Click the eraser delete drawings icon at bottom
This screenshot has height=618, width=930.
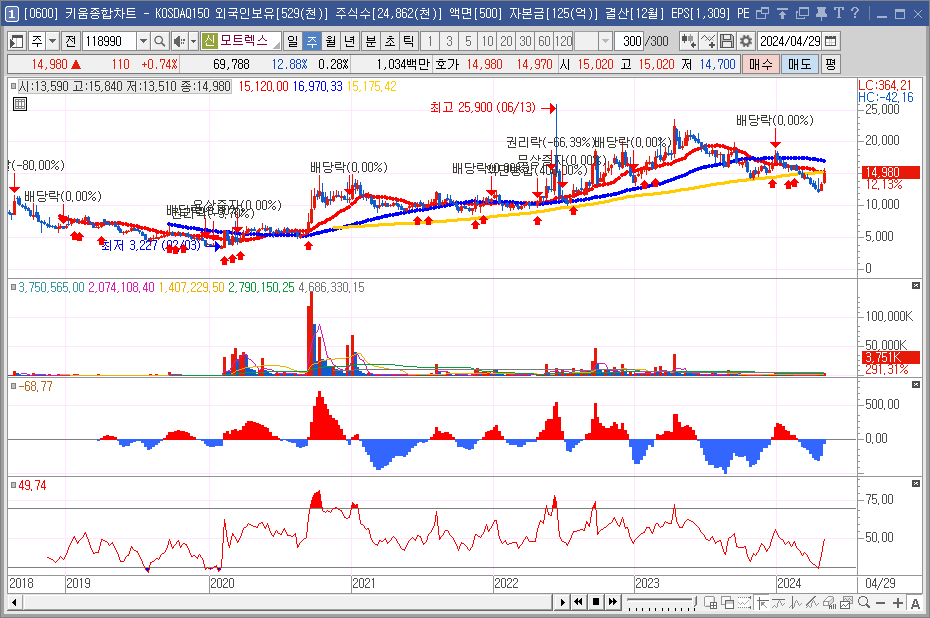[829, 603]
